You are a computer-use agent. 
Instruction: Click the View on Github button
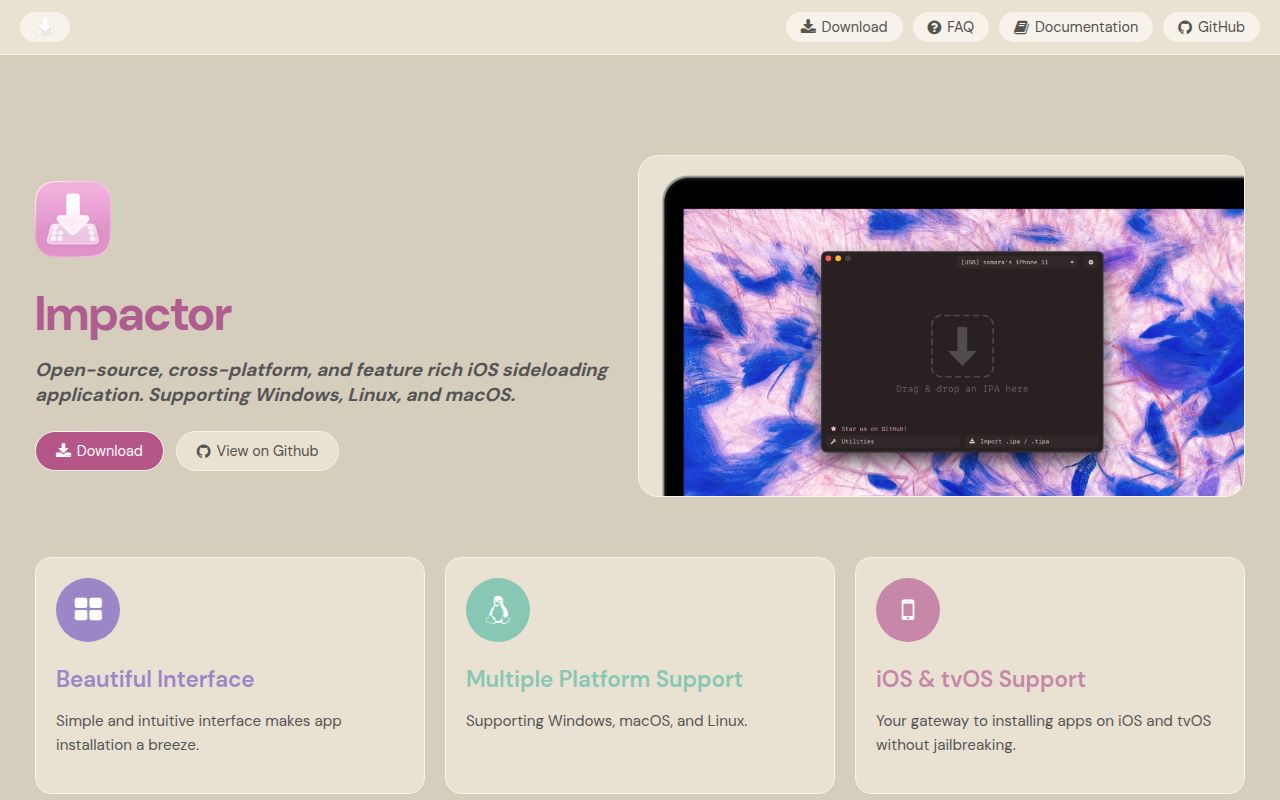[257, 451]
